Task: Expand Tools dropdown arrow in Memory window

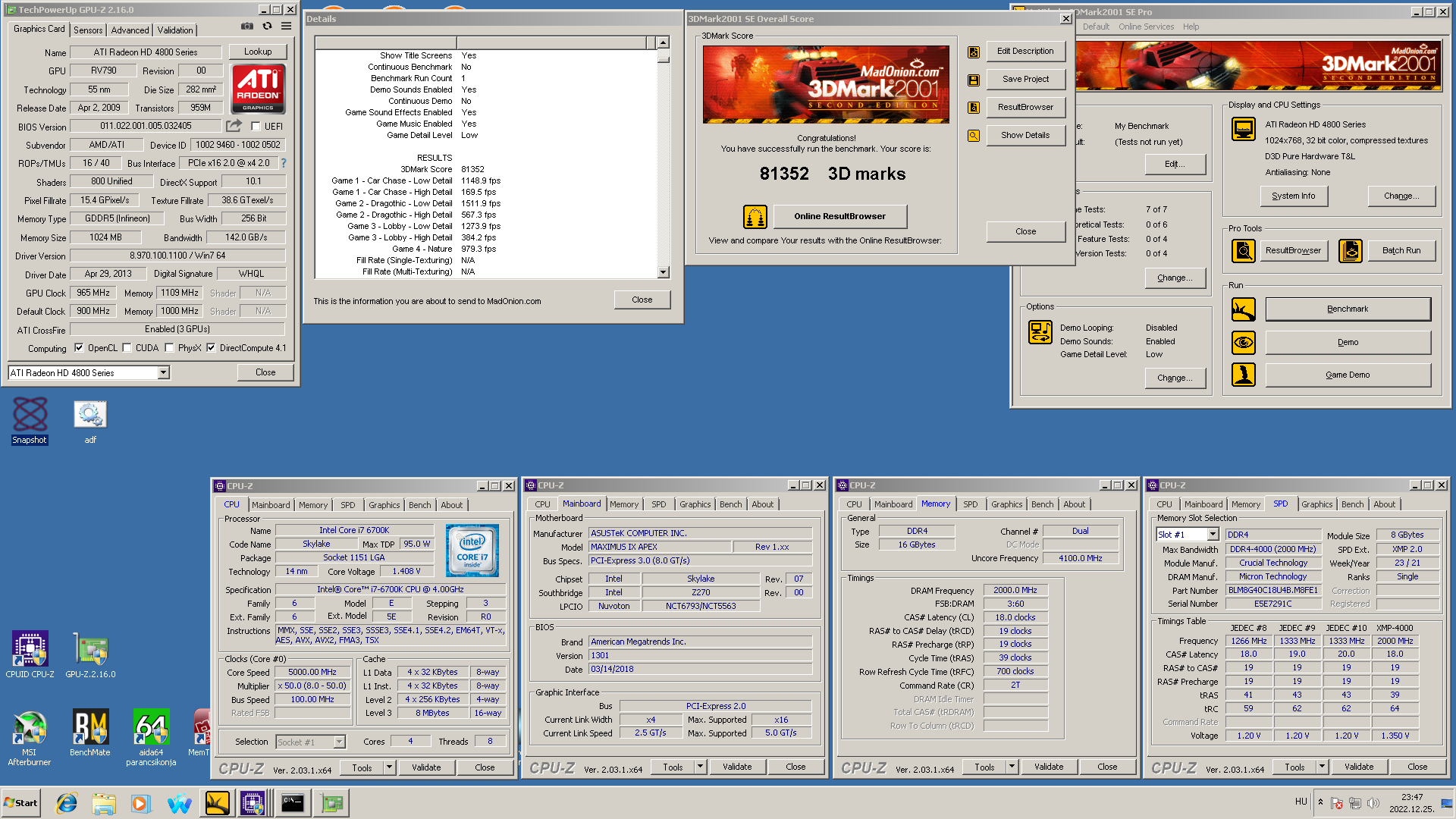Action: 1012,767
